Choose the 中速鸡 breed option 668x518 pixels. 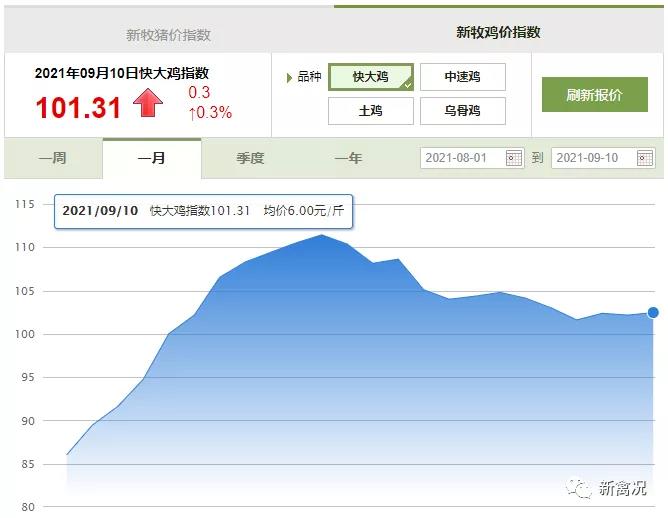[463, 77]
